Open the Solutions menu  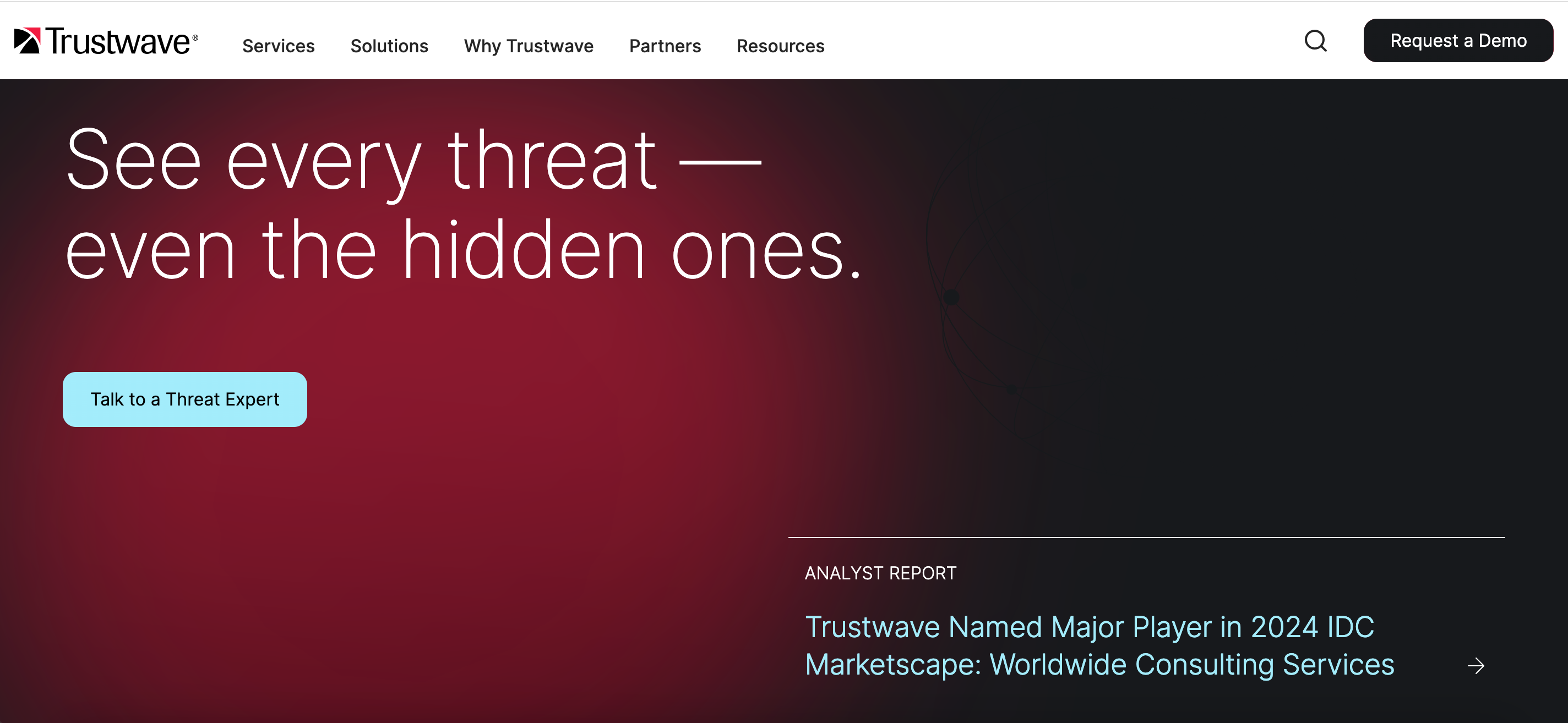coord(390,46)
